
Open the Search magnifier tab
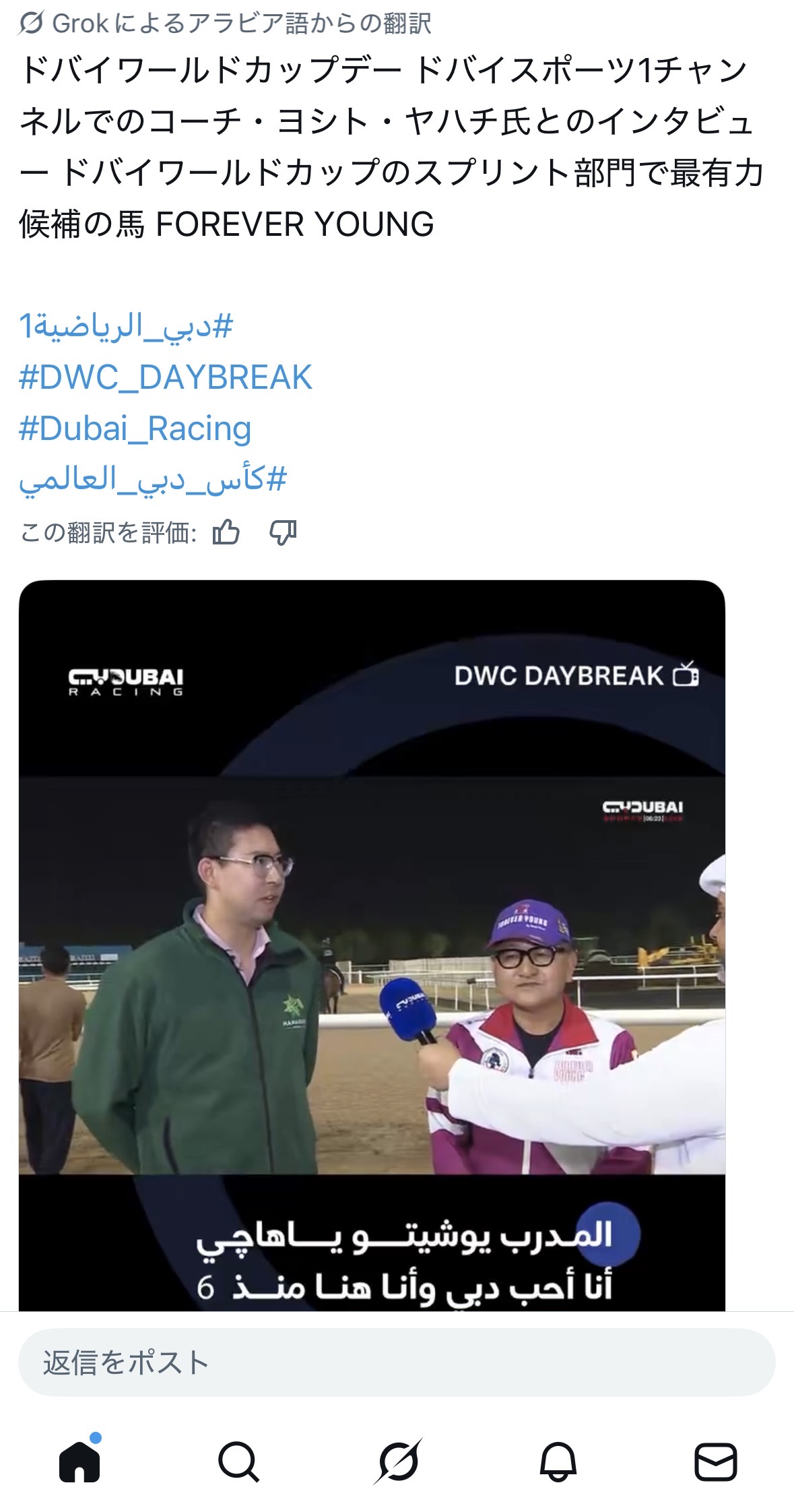click(238, 1461)
